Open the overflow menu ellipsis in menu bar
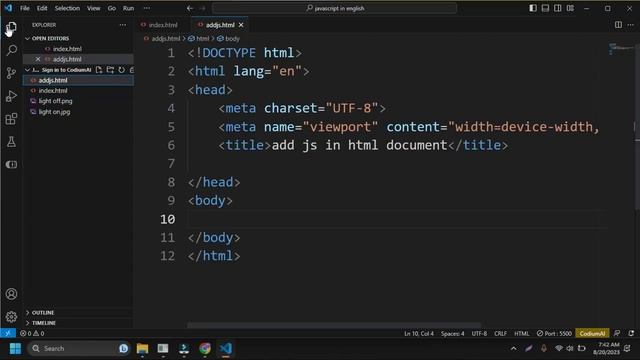The height and width of the screenshot is (360, 640). tap(147, 8)
